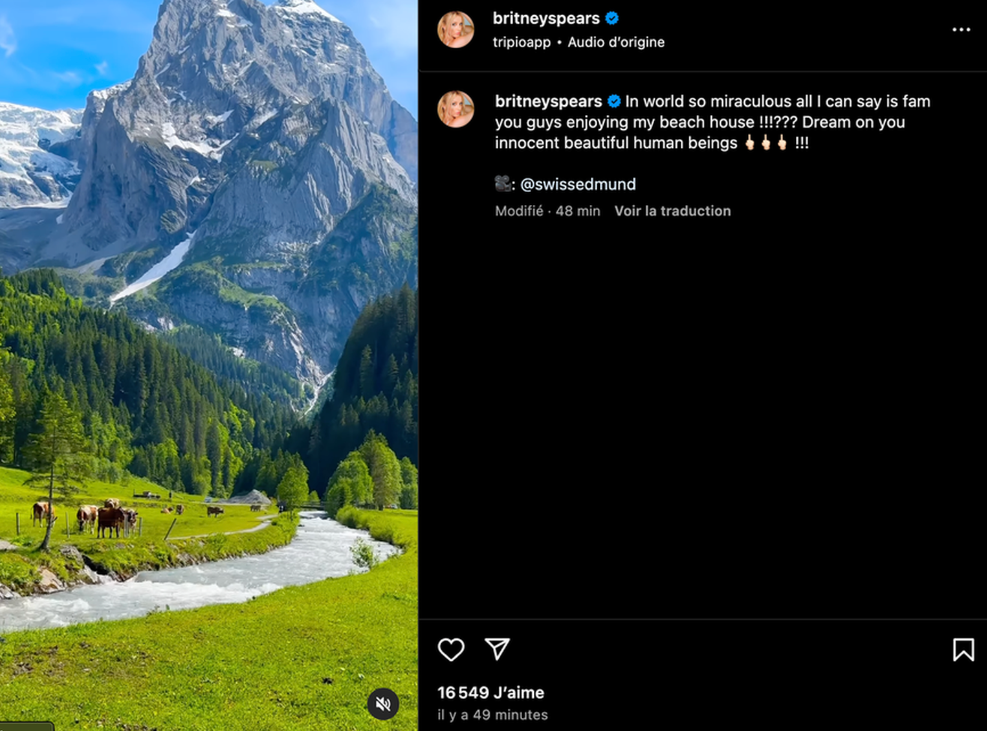
Task: Open the @swissedmund mention link
Action: click(580, 184)
